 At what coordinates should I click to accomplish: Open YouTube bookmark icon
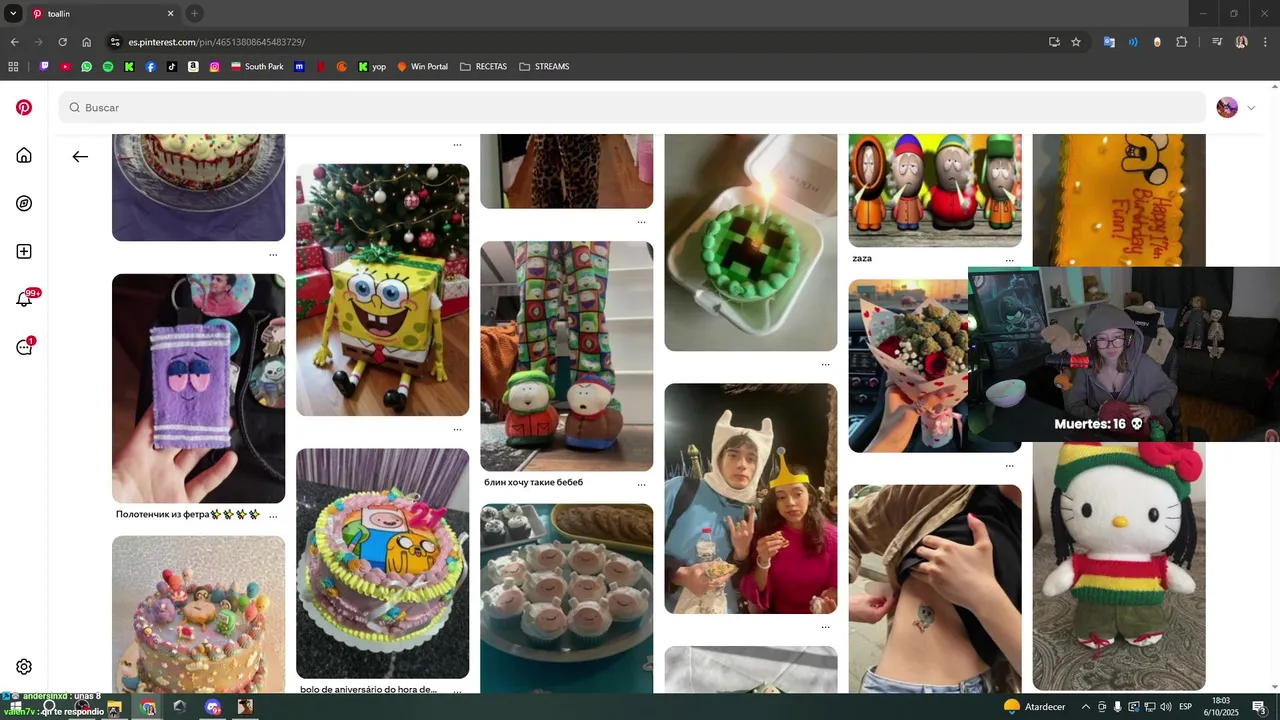point(65,67)
